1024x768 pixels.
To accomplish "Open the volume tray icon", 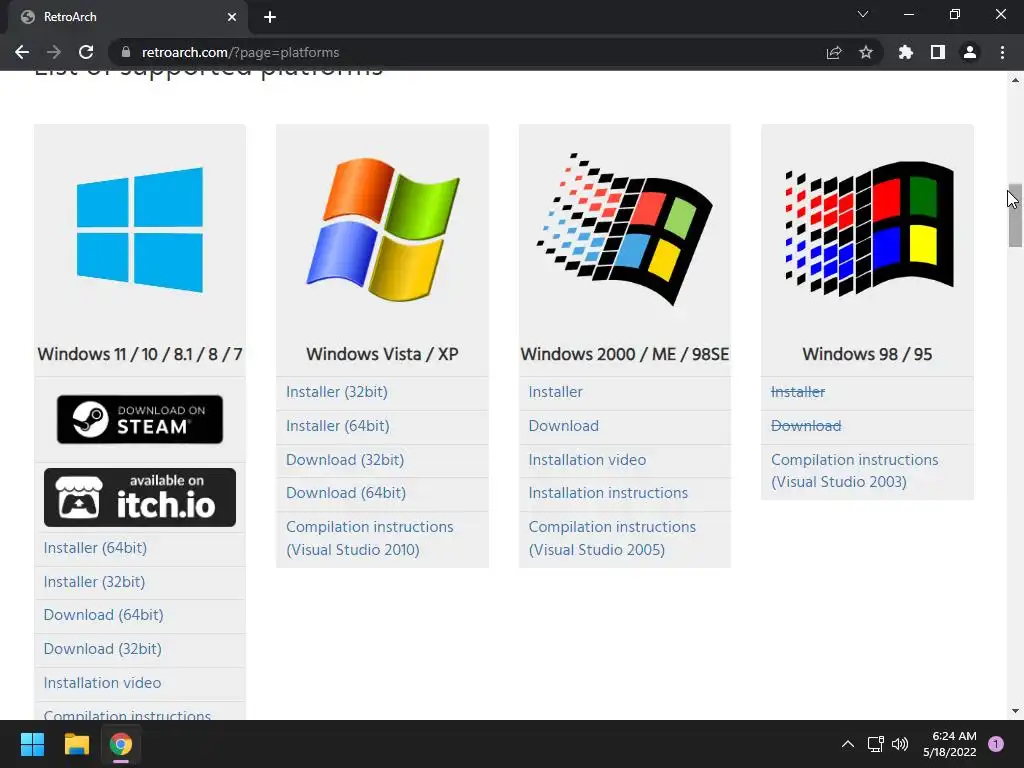I will (900, 744).
